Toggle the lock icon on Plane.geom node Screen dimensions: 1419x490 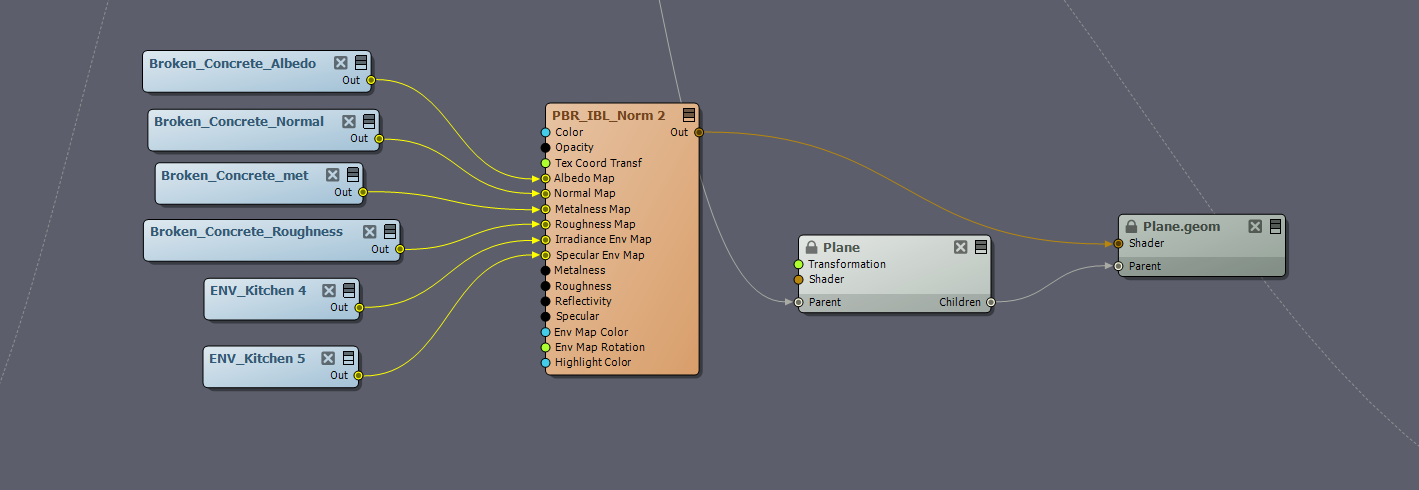click(x=1132, y=226)
